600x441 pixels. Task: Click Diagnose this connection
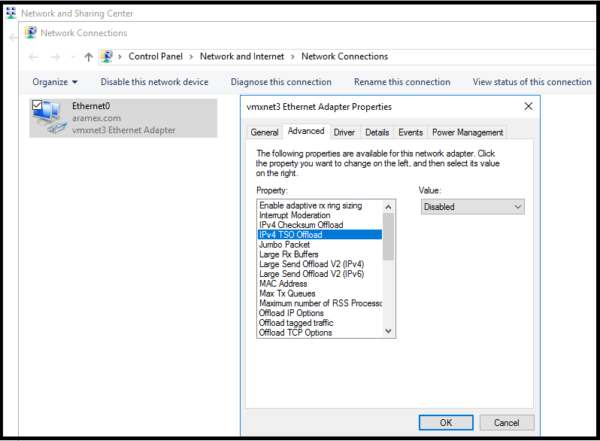pyautogui.click(x=281, y=82)
